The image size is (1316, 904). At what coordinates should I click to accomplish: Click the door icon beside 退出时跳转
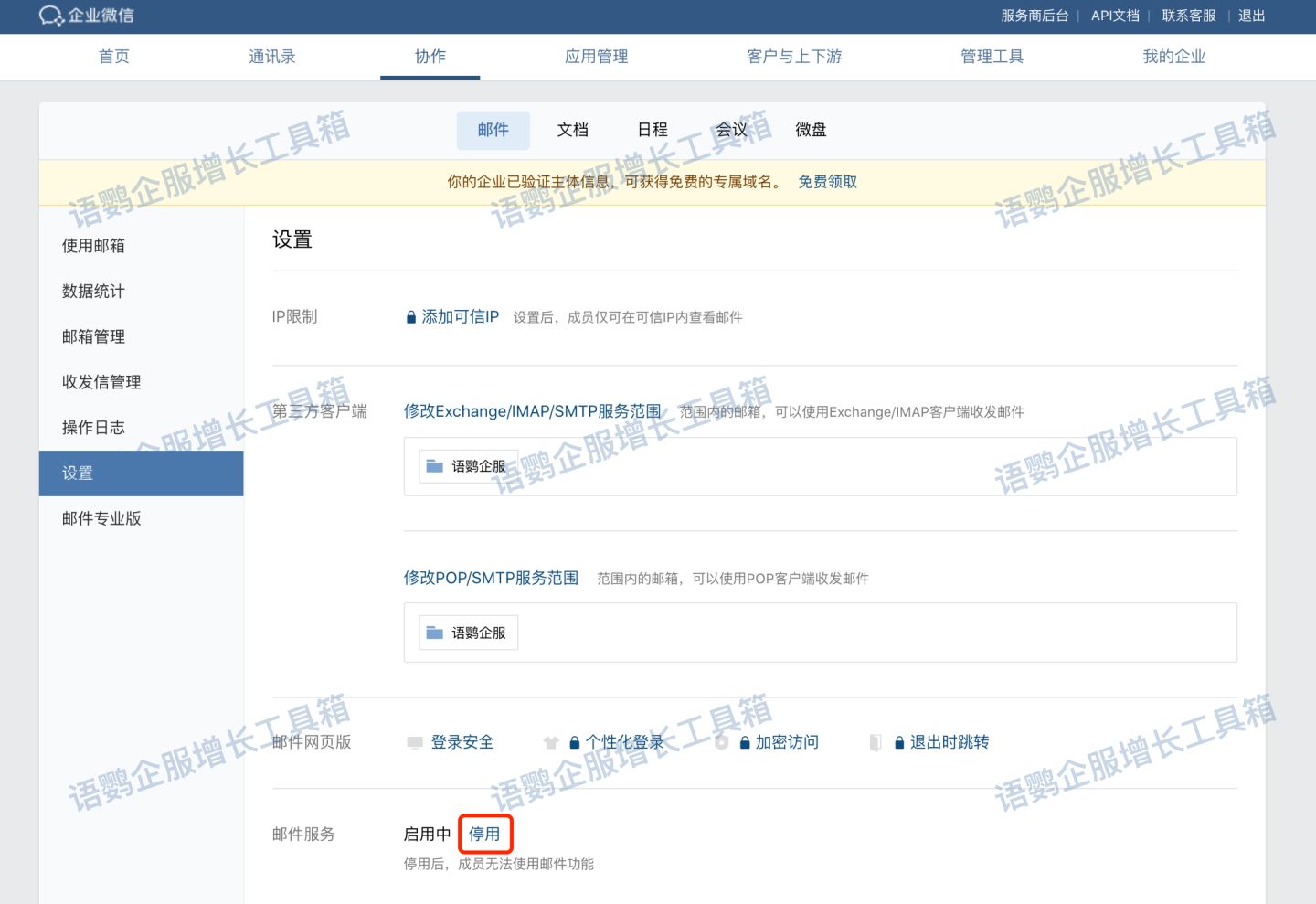point(876,742)
